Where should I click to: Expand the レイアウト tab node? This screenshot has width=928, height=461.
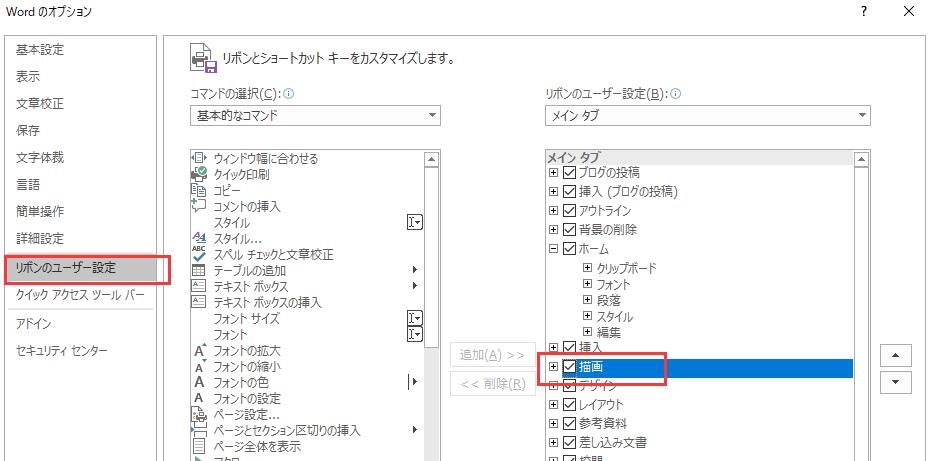[x=553, y=405]
